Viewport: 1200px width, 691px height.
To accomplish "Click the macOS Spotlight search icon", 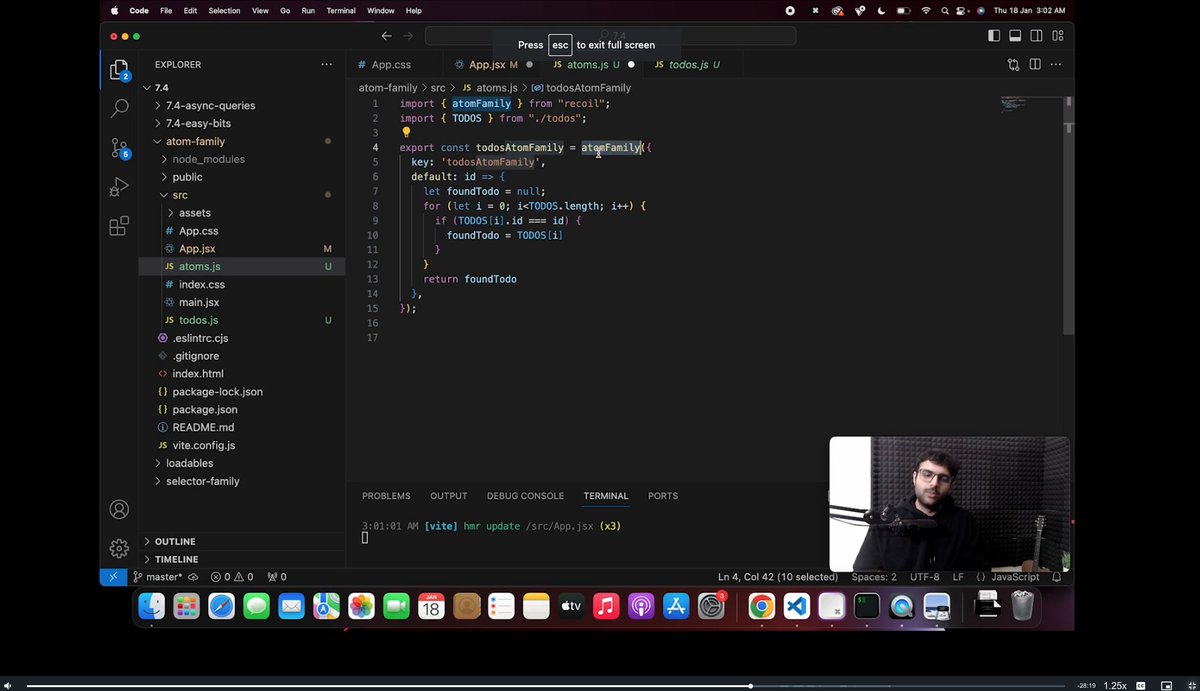I will click(943, 10).
